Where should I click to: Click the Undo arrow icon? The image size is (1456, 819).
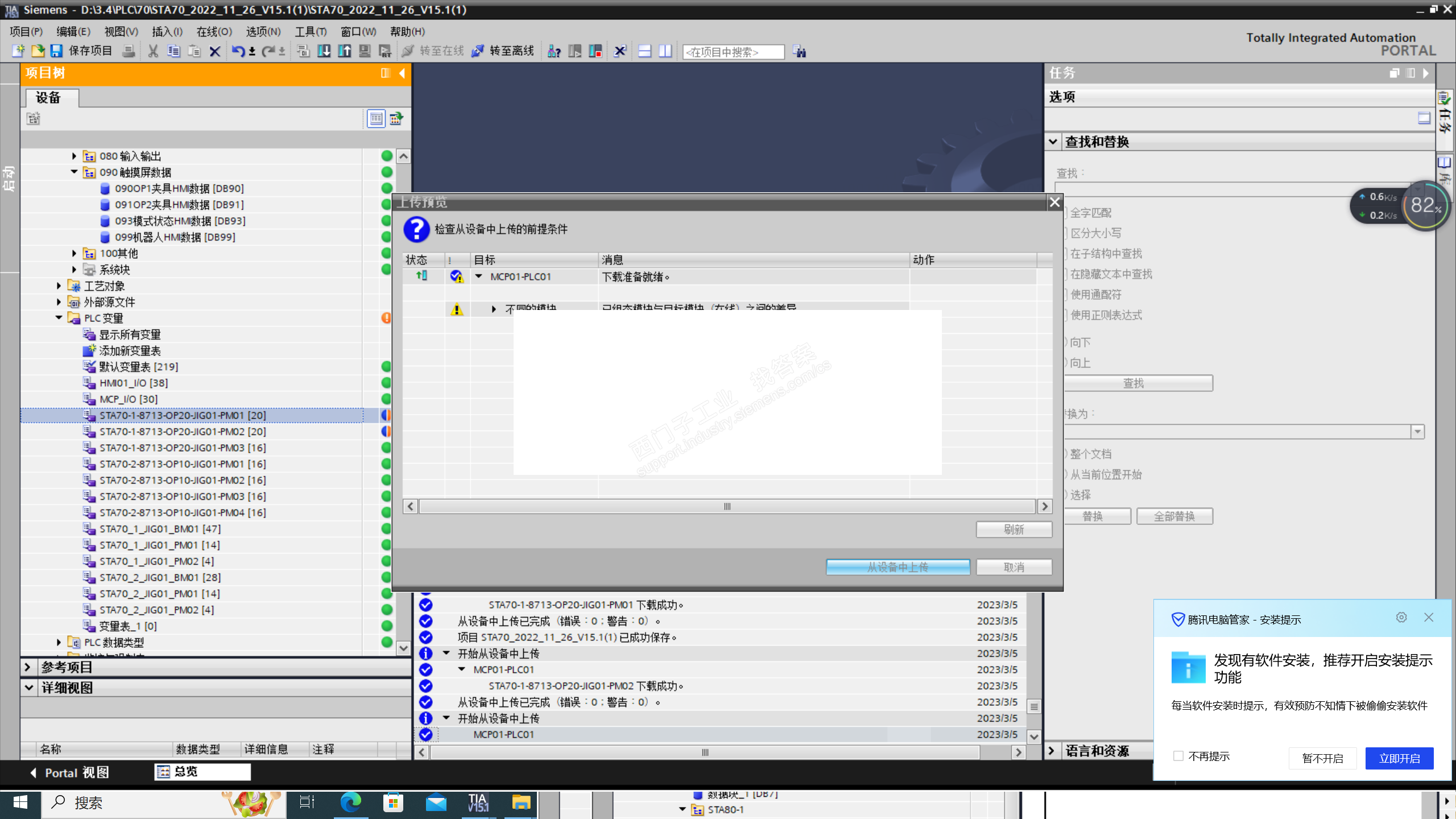pyautogui.click(x=238, y=51)
